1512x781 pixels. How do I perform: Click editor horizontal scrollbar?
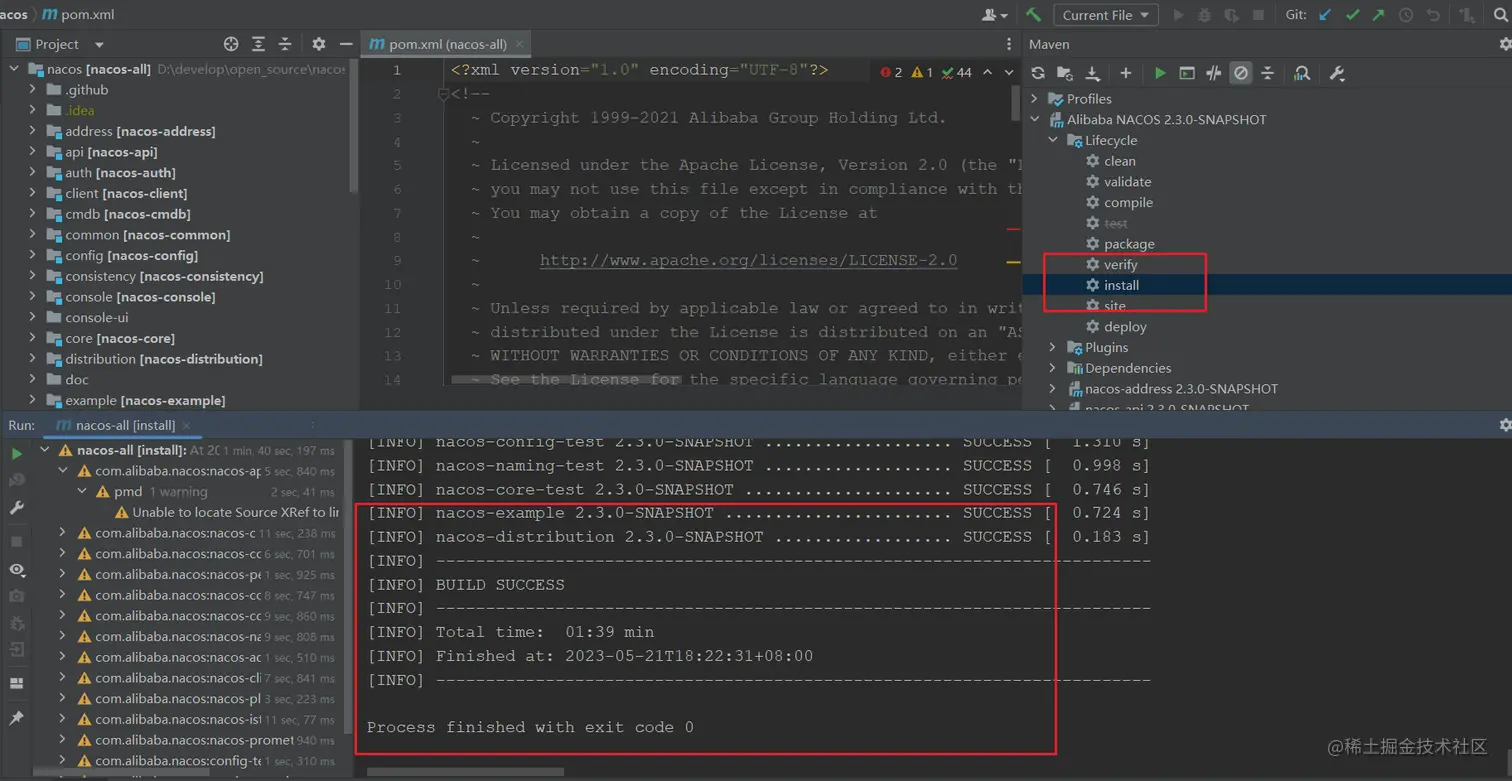565,380
